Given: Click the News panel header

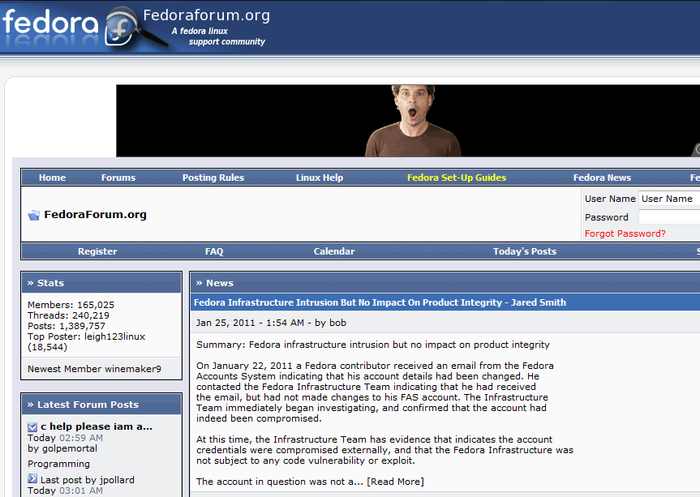Looking at the screenshot, I should tap(445, 283).
